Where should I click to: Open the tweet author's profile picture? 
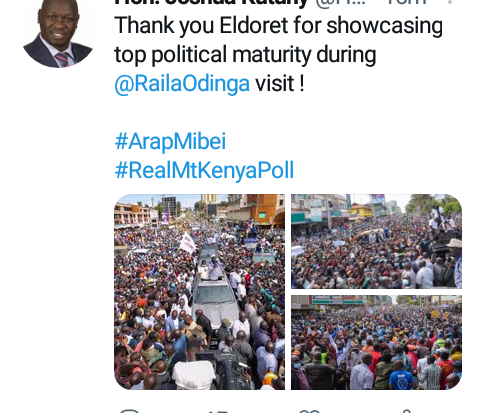pyautogui.click(x=57, y=33)
